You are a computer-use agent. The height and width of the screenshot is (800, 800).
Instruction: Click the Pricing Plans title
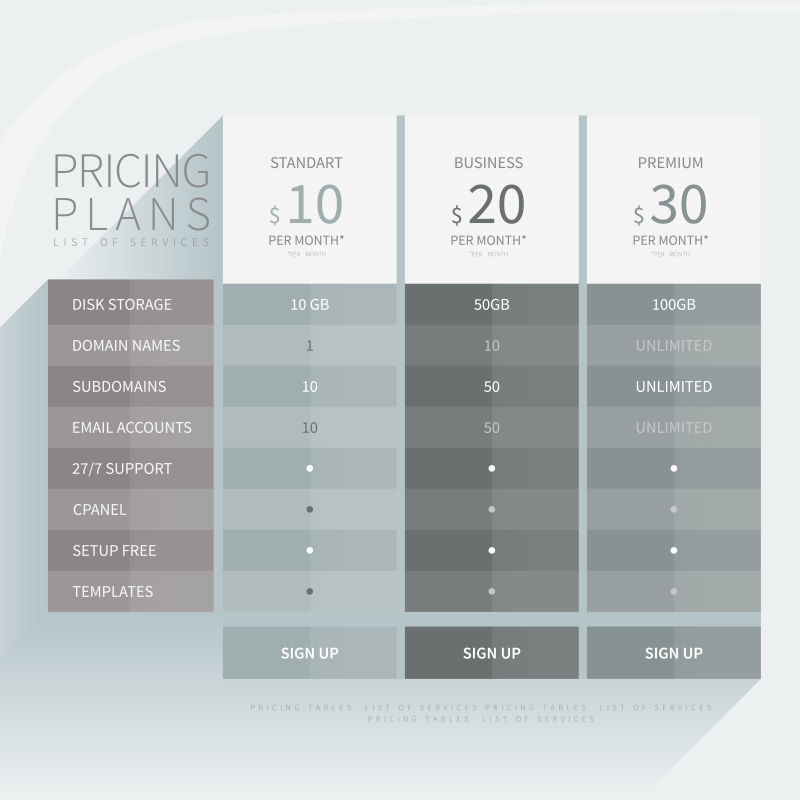[131, 191]
